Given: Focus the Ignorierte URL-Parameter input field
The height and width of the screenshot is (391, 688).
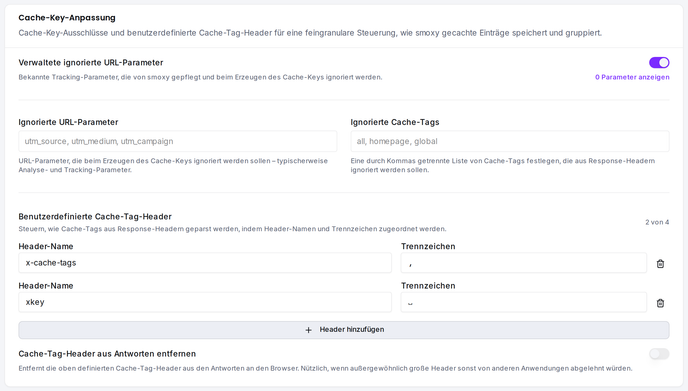Looking at the screenshot, I should point(178,141).
